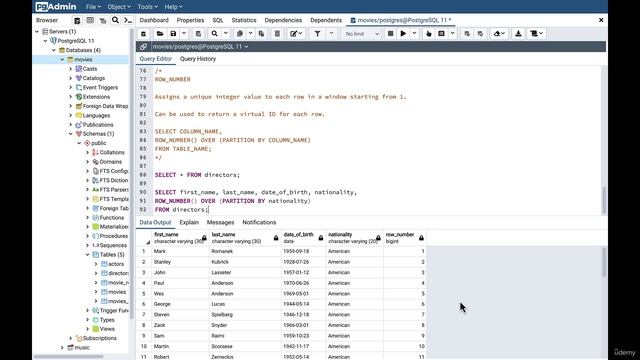This screenshot has width=640, height=360.
Task: Switch to the Query History tab
Action: coord(198,59)
